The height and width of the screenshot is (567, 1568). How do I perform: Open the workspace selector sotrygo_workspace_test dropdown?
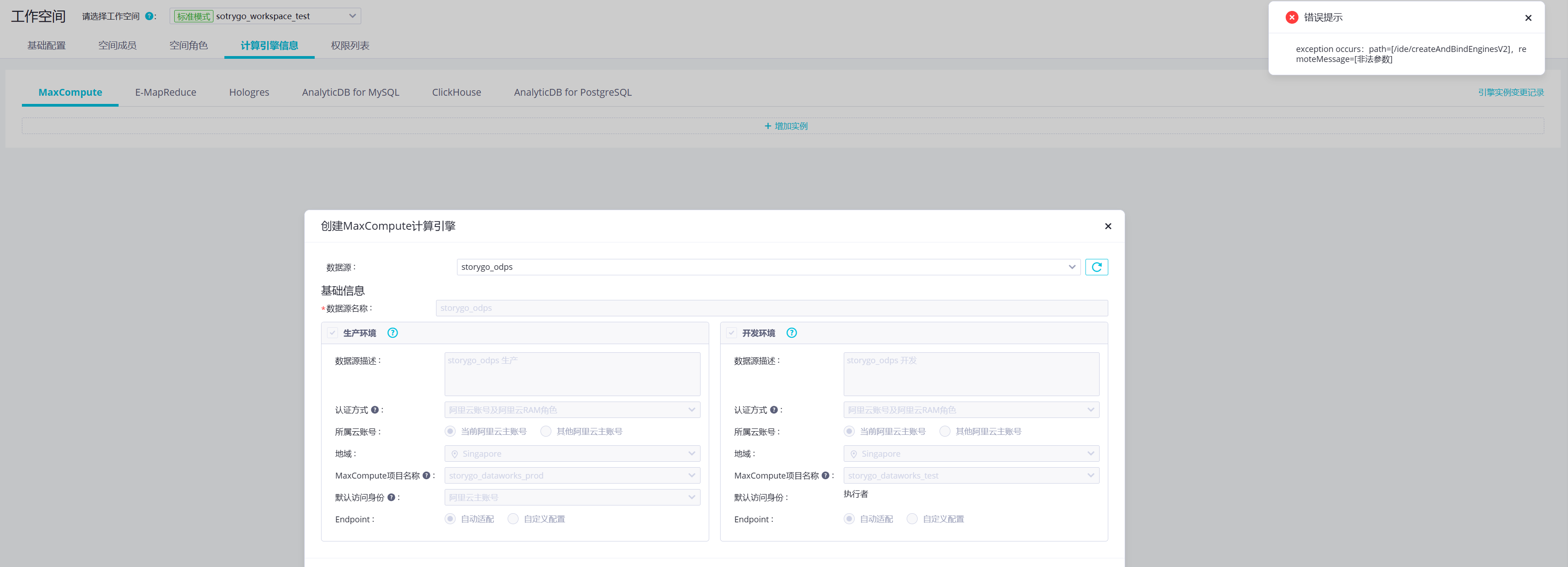(x=265, y=16)
